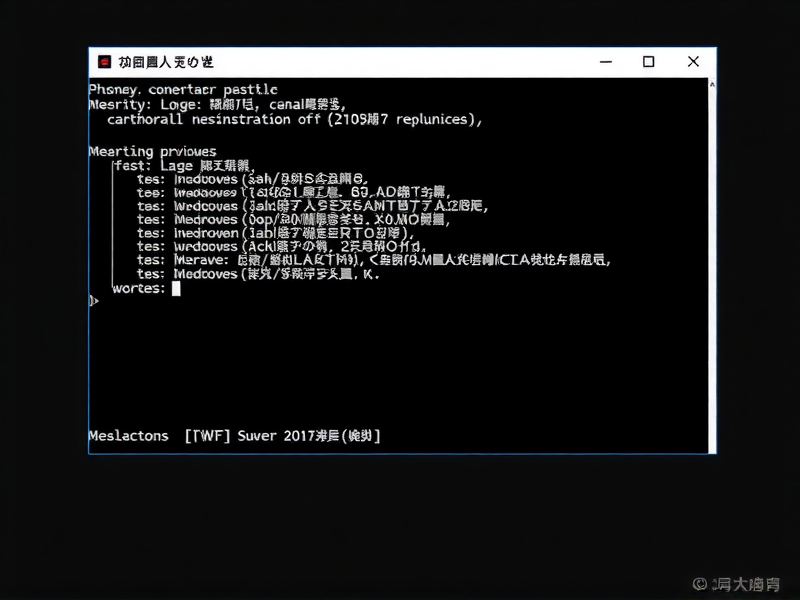Click the wortes: prompt label
The height and width of the screenshot is (600, 800).
pyautogui.click(x=140, y=288)
